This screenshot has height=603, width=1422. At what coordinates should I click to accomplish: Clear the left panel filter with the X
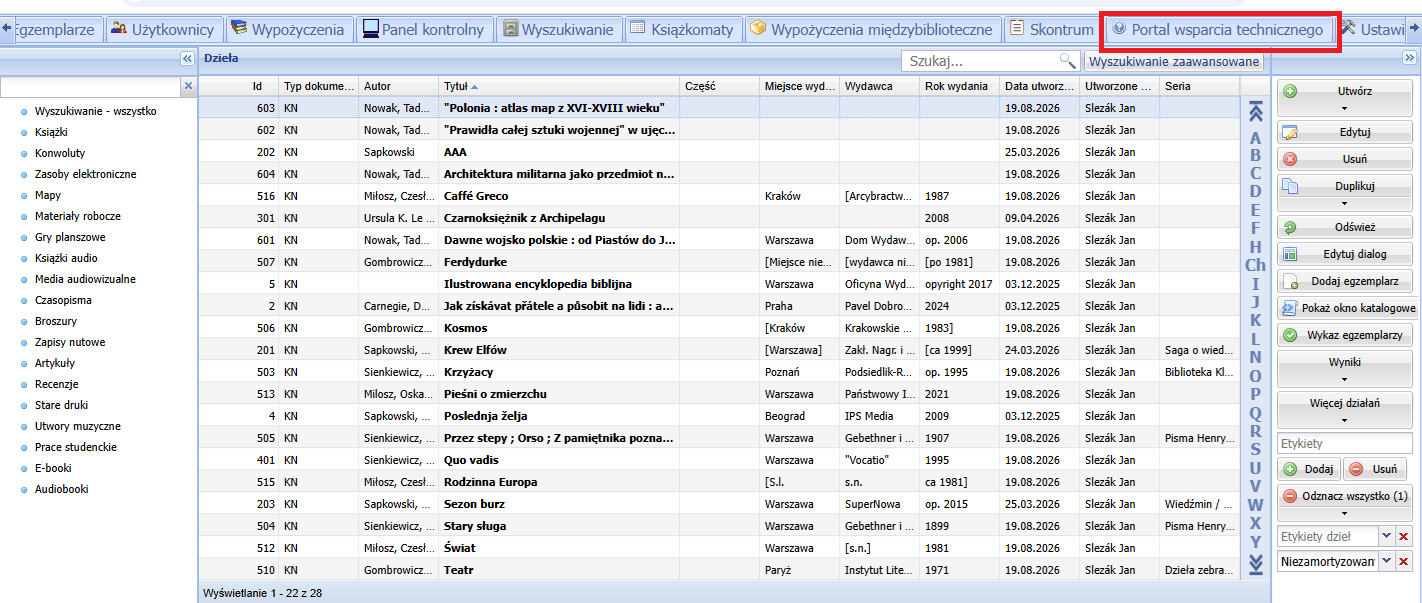point(188,87)
